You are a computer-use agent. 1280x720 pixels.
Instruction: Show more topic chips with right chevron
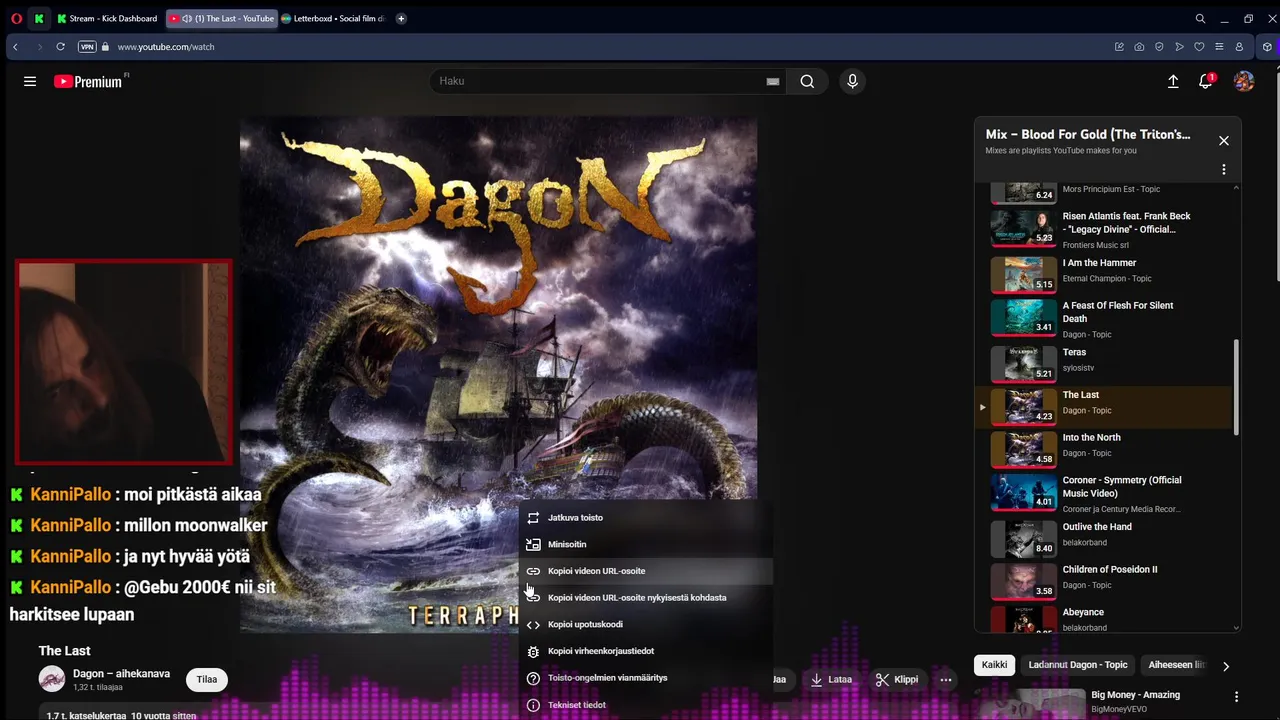click(x=1226, y=666)
